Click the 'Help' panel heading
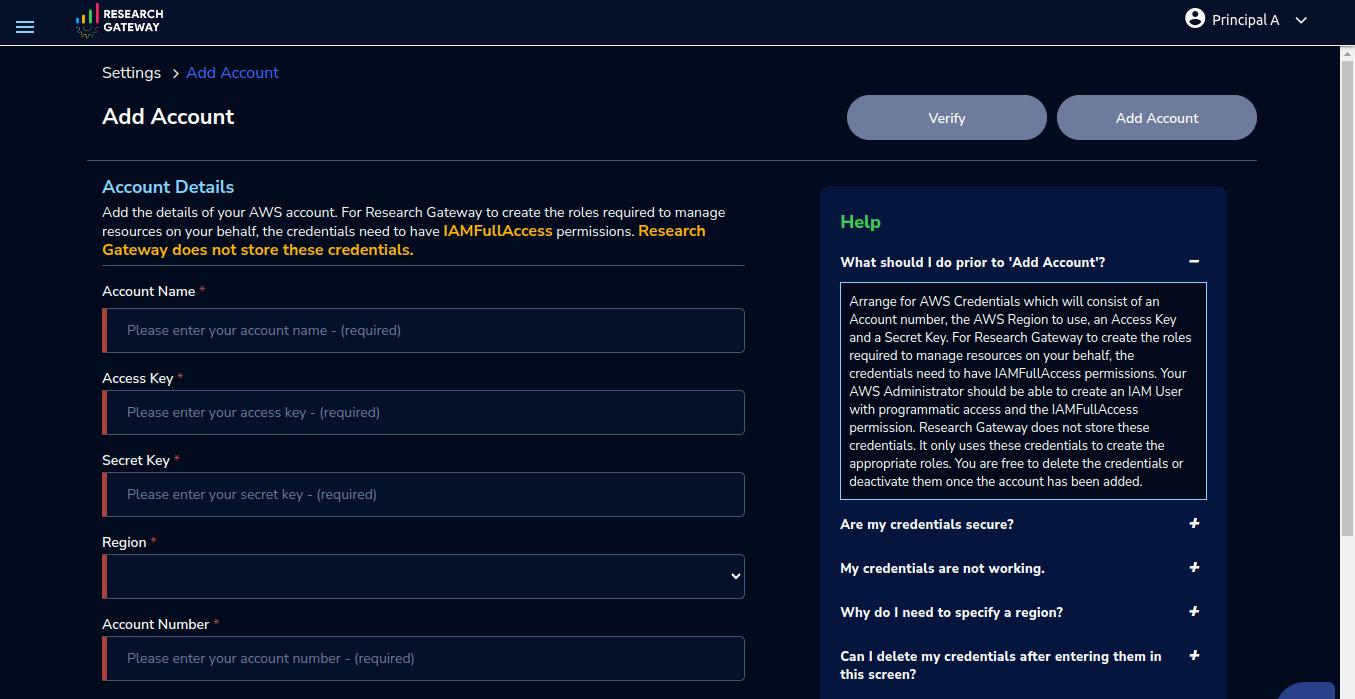Screen dimensions: 1355x699 tap(860, 222)
